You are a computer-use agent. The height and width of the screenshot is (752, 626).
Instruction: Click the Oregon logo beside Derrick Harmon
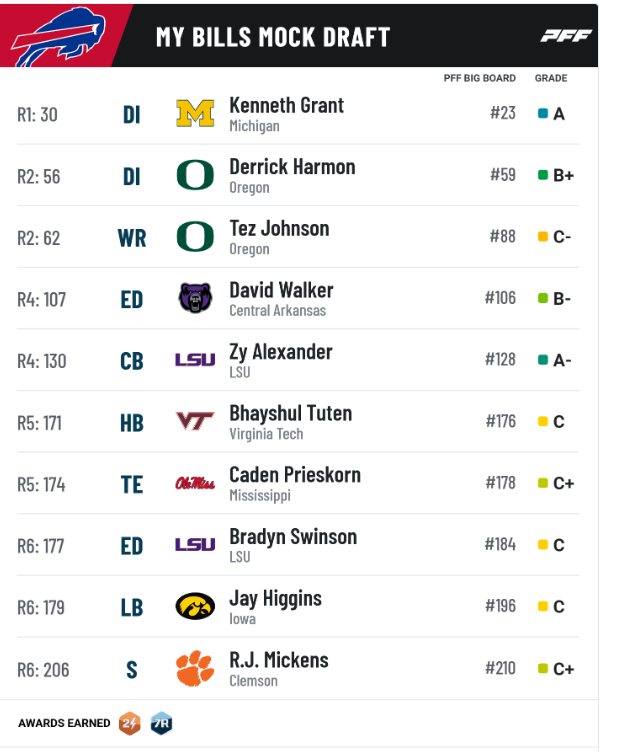click(195, 175)
